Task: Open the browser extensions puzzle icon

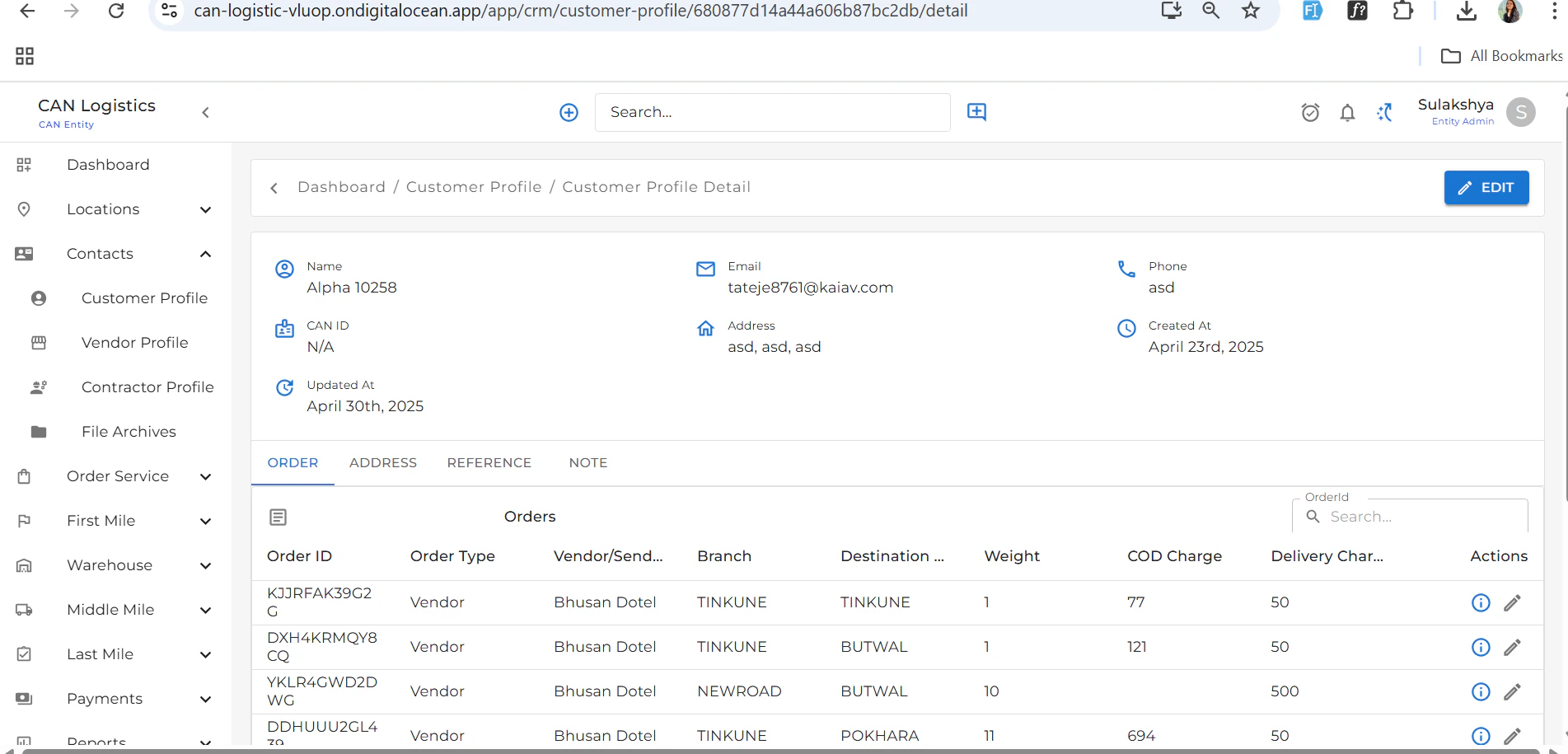Action: tap(1402, 11)
